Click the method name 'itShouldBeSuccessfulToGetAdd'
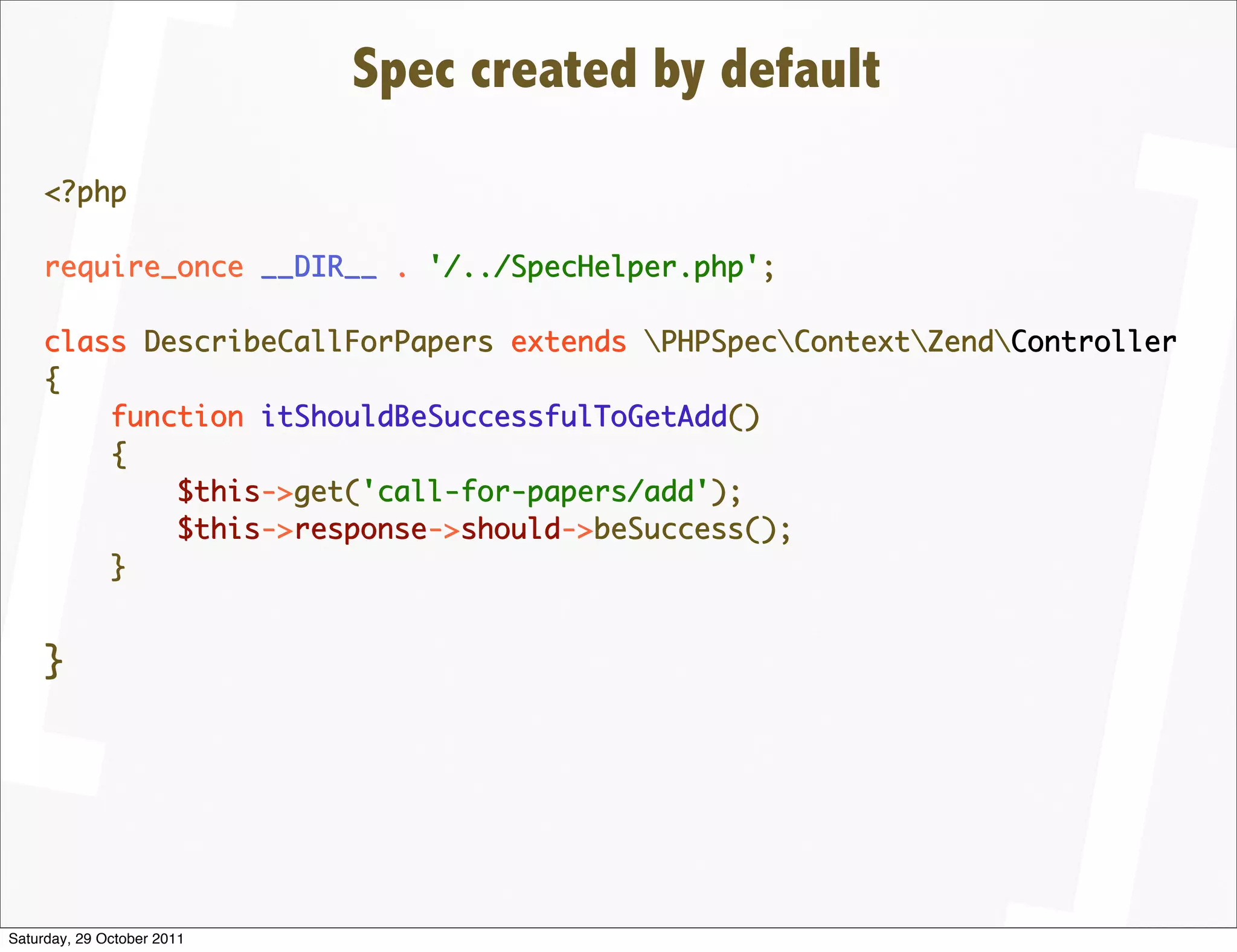Image resolution: width=1237 pixels, height=952 pixels. coord(493,417)
